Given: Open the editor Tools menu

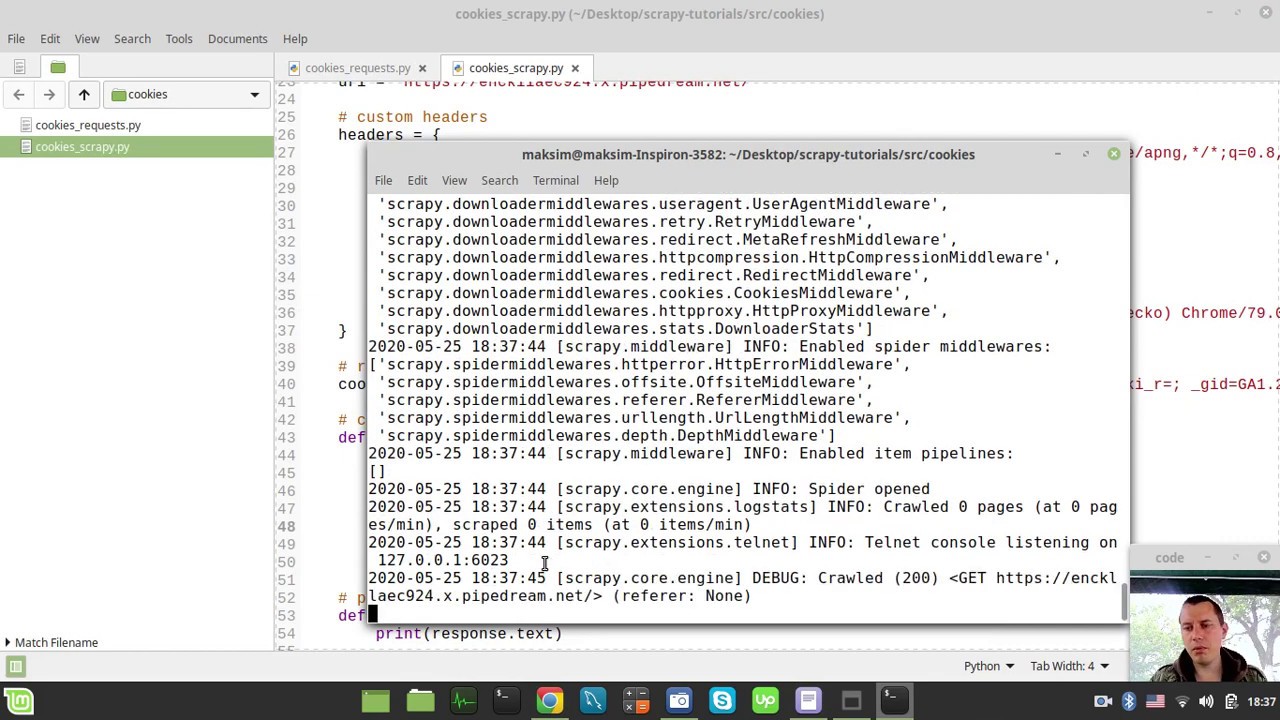Looking at the screenshot, I should pyautogui.click(x=179, y=39).
